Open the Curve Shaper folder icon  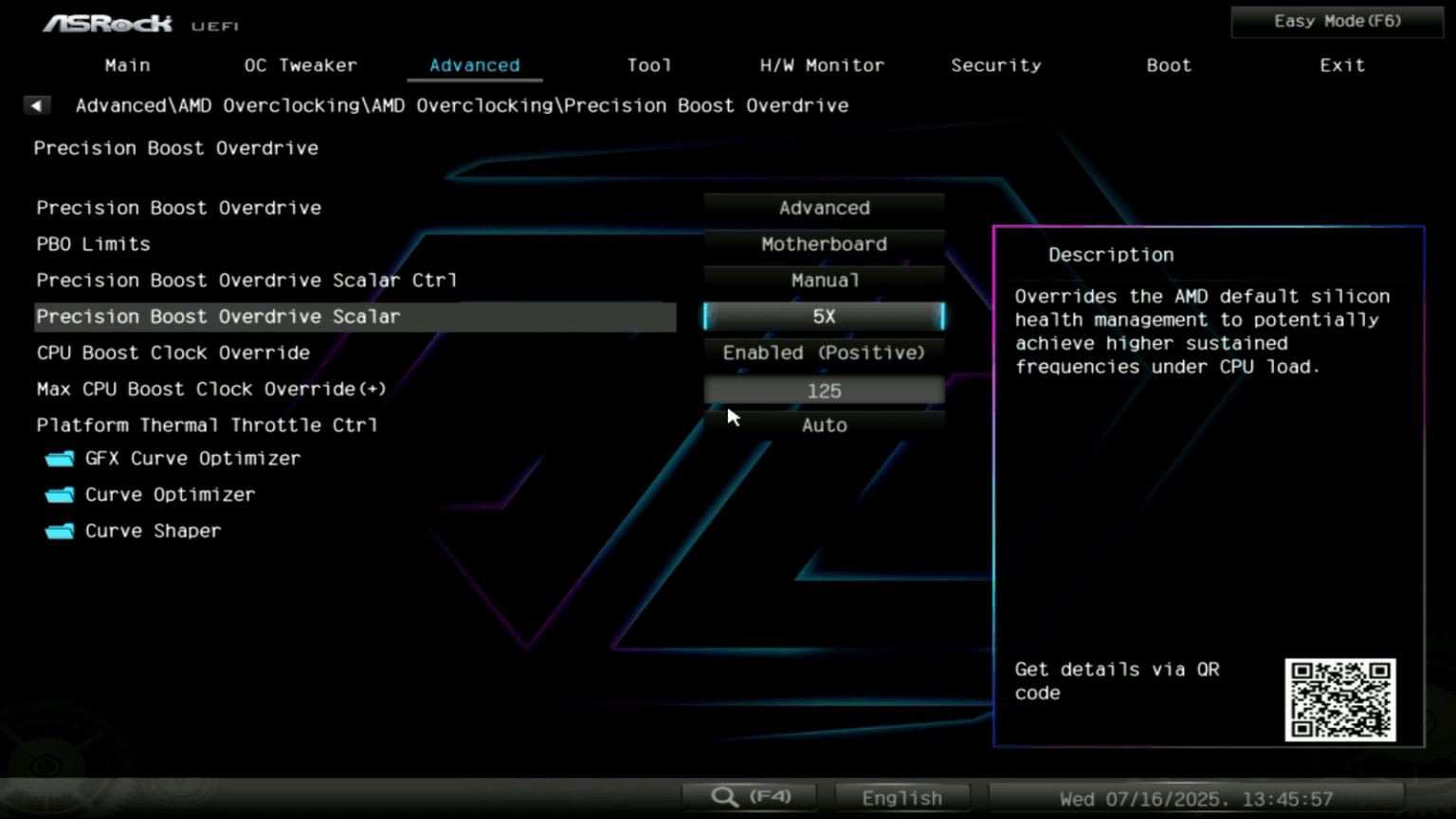tap(60, 531)
